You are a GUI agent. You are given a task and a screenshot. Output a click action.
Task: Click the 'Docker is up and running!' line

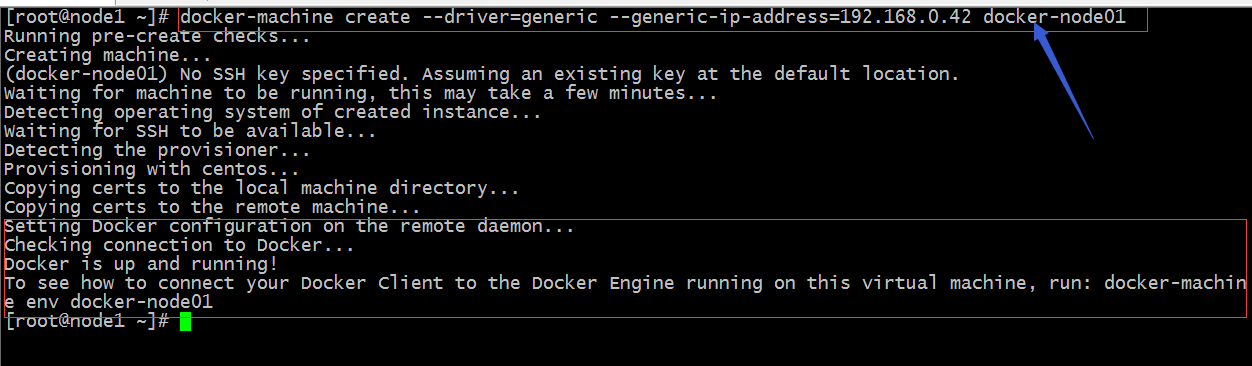click(x=142, y=264)
